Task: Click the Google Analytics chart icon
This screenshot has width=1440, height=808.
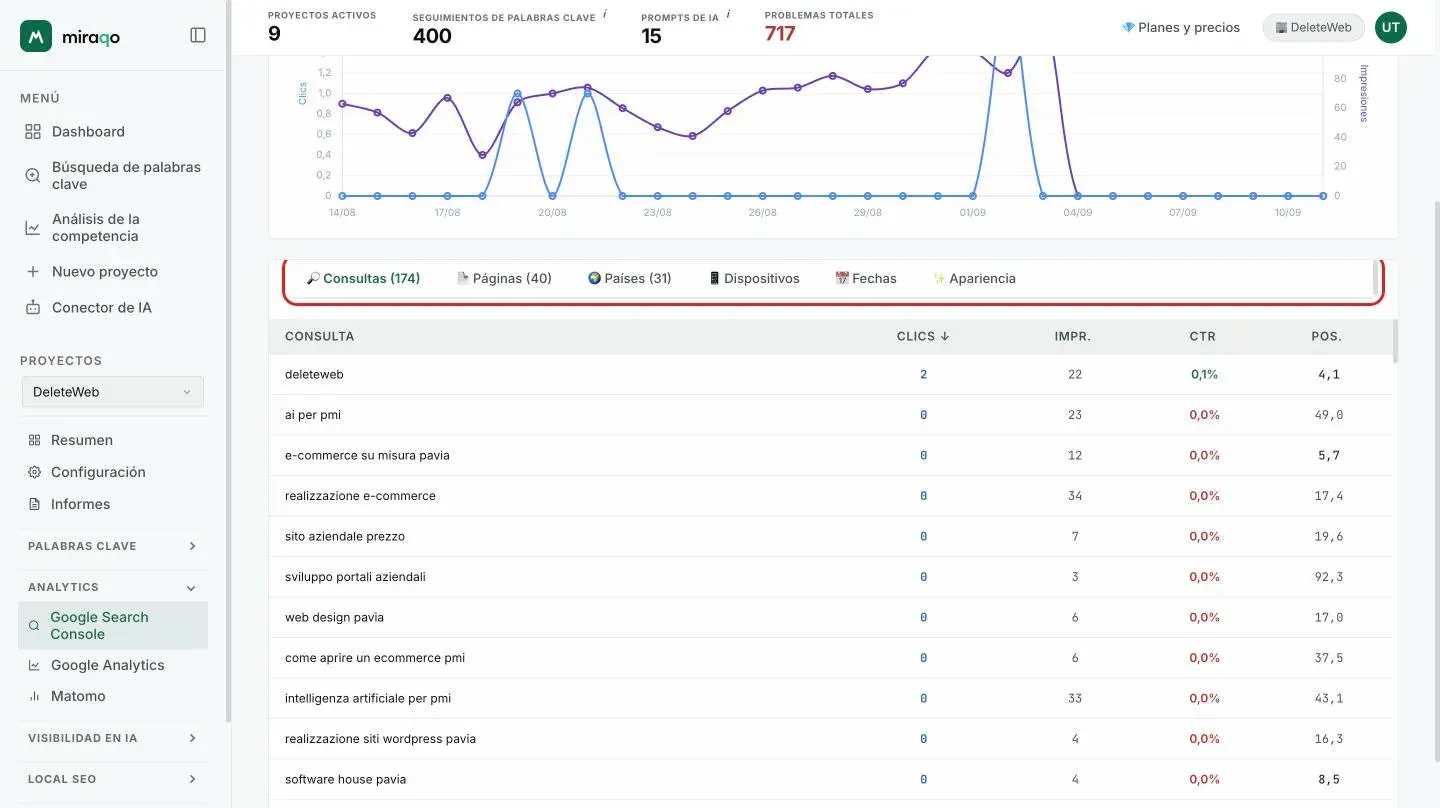Action: click(x=34, y=665)
